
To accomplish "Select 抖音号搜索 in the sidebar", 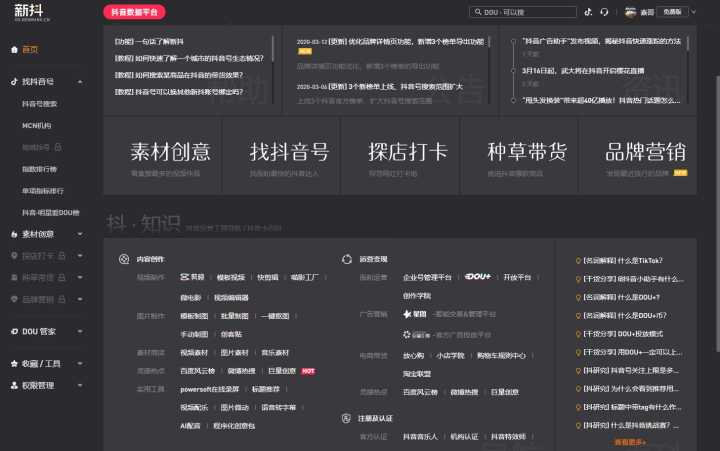I will [39, 104].
